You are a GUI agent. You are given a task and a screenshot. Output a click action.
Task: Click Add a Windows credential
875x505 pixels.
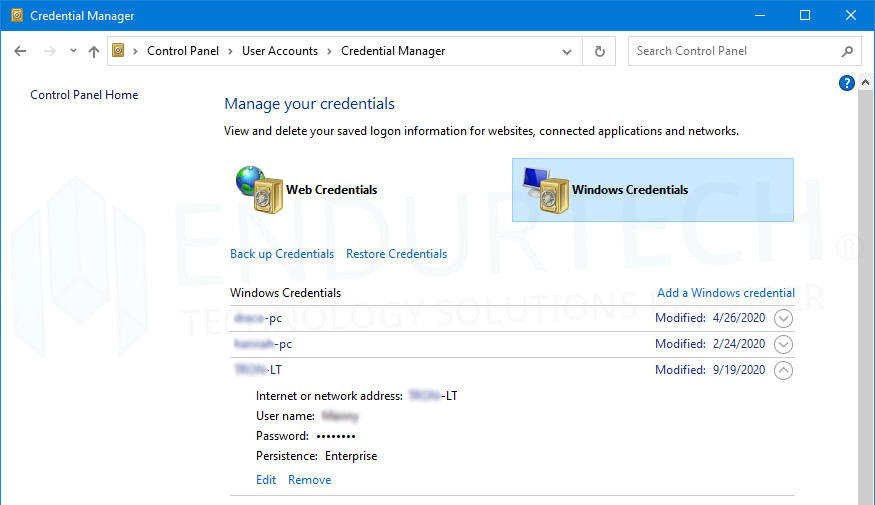pos(725,293)
